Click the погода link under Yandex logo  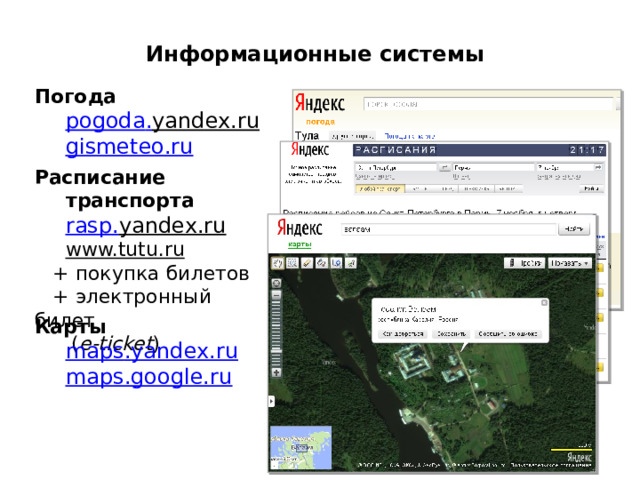[320, 122]
